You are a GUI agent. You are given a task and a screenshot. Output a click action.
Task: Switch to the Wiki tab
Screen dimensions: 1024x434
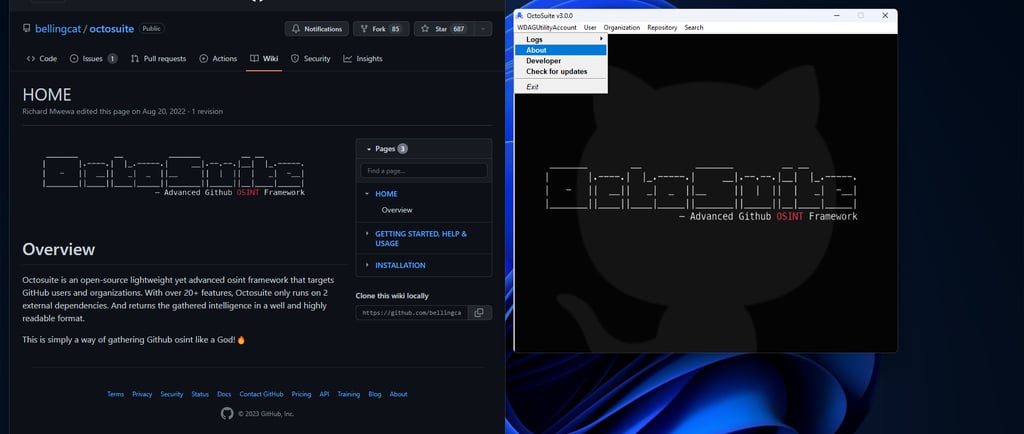[x=264, y=59]
